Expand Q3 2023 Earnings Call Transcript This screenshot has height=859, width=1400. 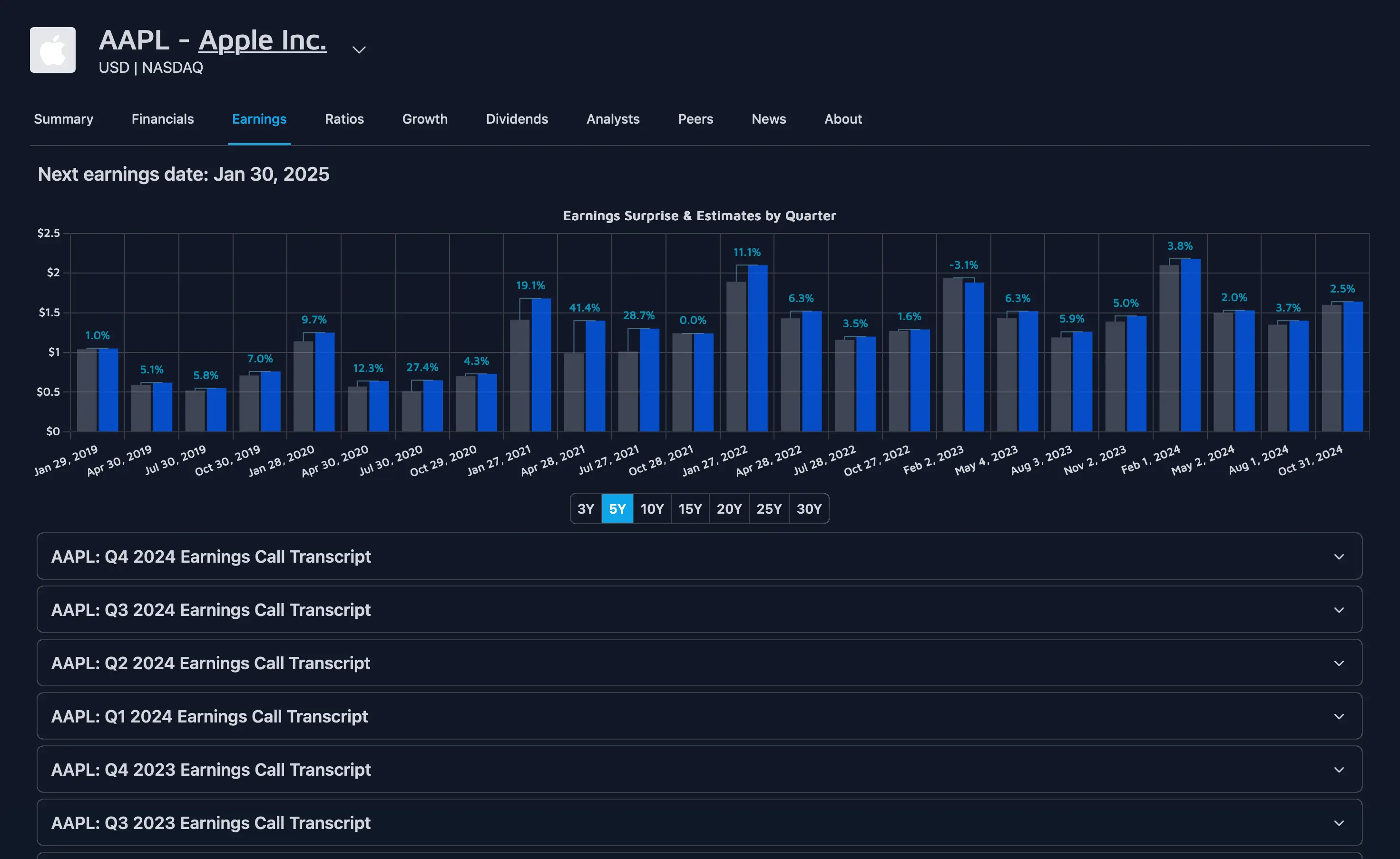tap(699, 823)
